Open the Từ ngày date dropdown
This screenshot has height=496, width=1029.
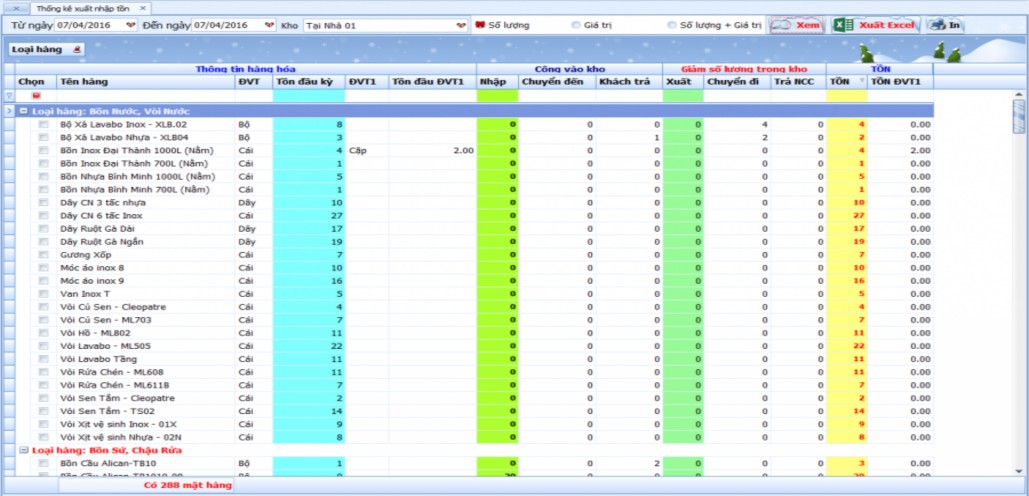[x=130, y=25]
